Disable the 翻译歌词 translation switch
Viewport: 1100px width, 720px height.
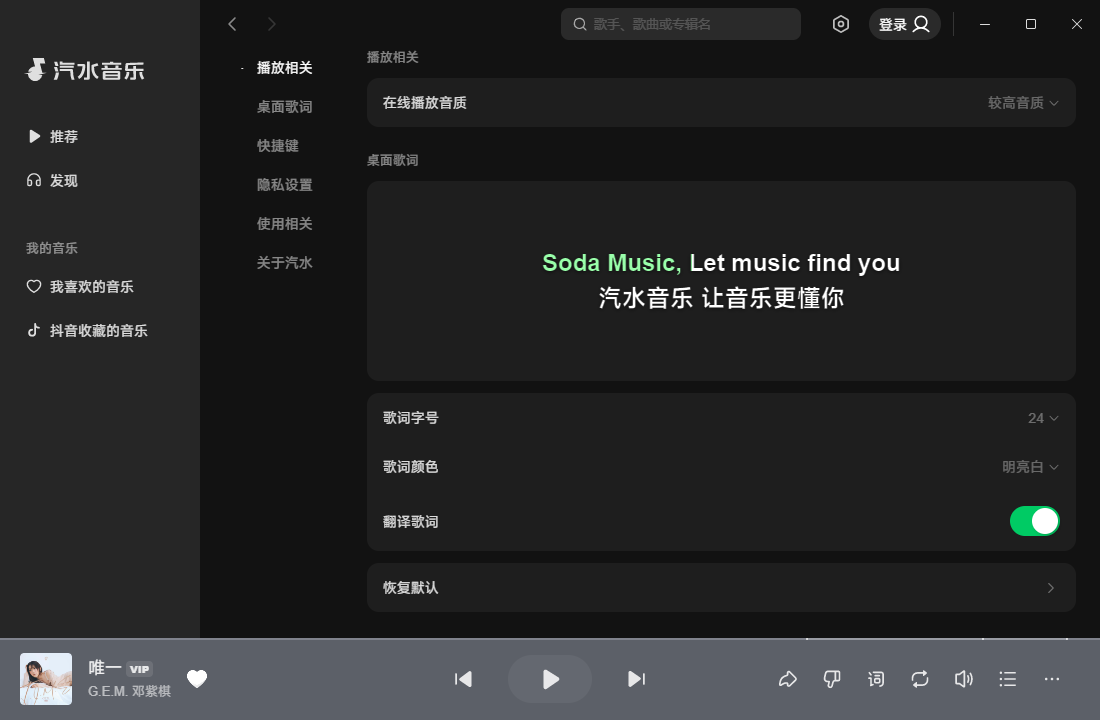tap(1035, 521)
